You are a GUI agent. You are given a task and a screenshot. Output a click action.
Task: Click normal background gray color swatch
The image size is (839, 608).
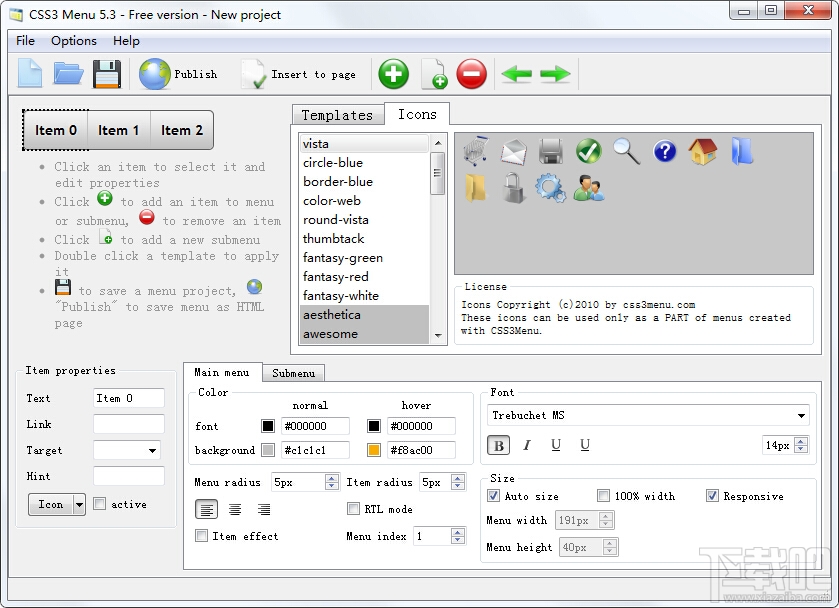pyautogui.click(x=268, y=450)
